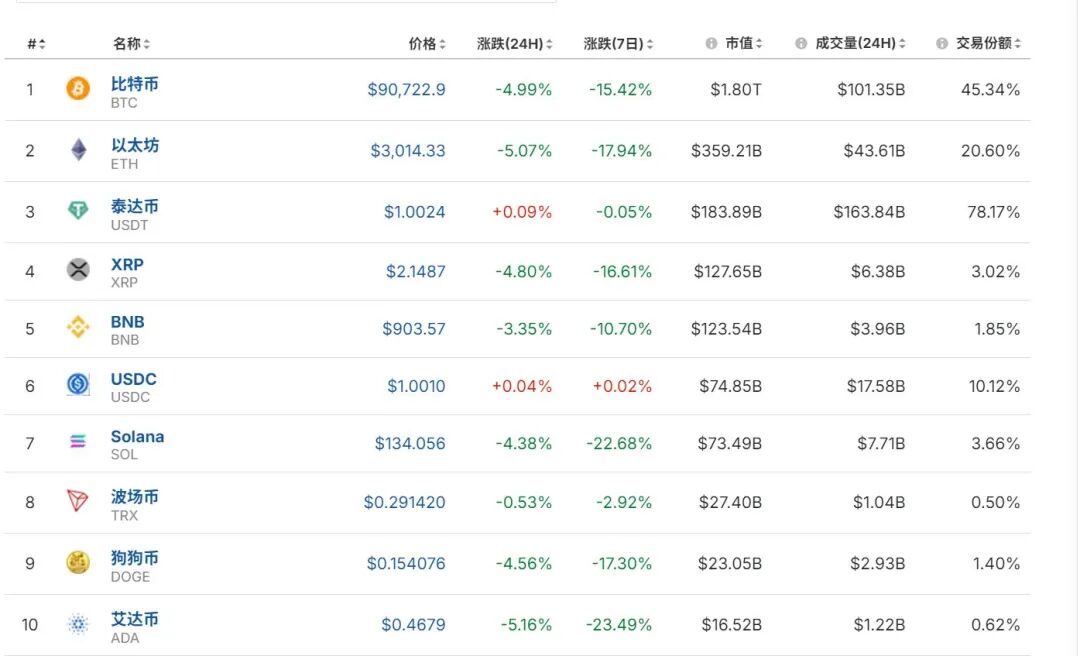Open the 比特币 name link
The image size is (1080, 656).
[134, 84]
